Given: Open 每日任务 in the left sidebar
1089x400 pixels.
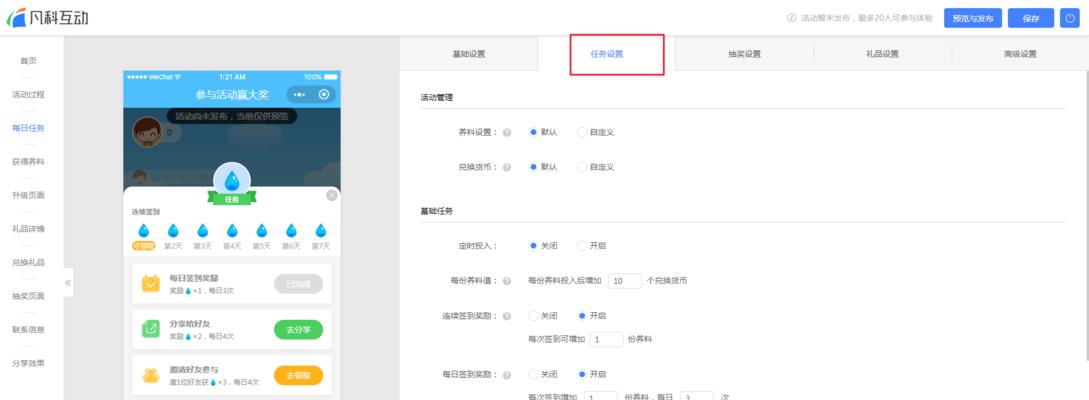Looking at the screenshot, I should tap(28, 128).
